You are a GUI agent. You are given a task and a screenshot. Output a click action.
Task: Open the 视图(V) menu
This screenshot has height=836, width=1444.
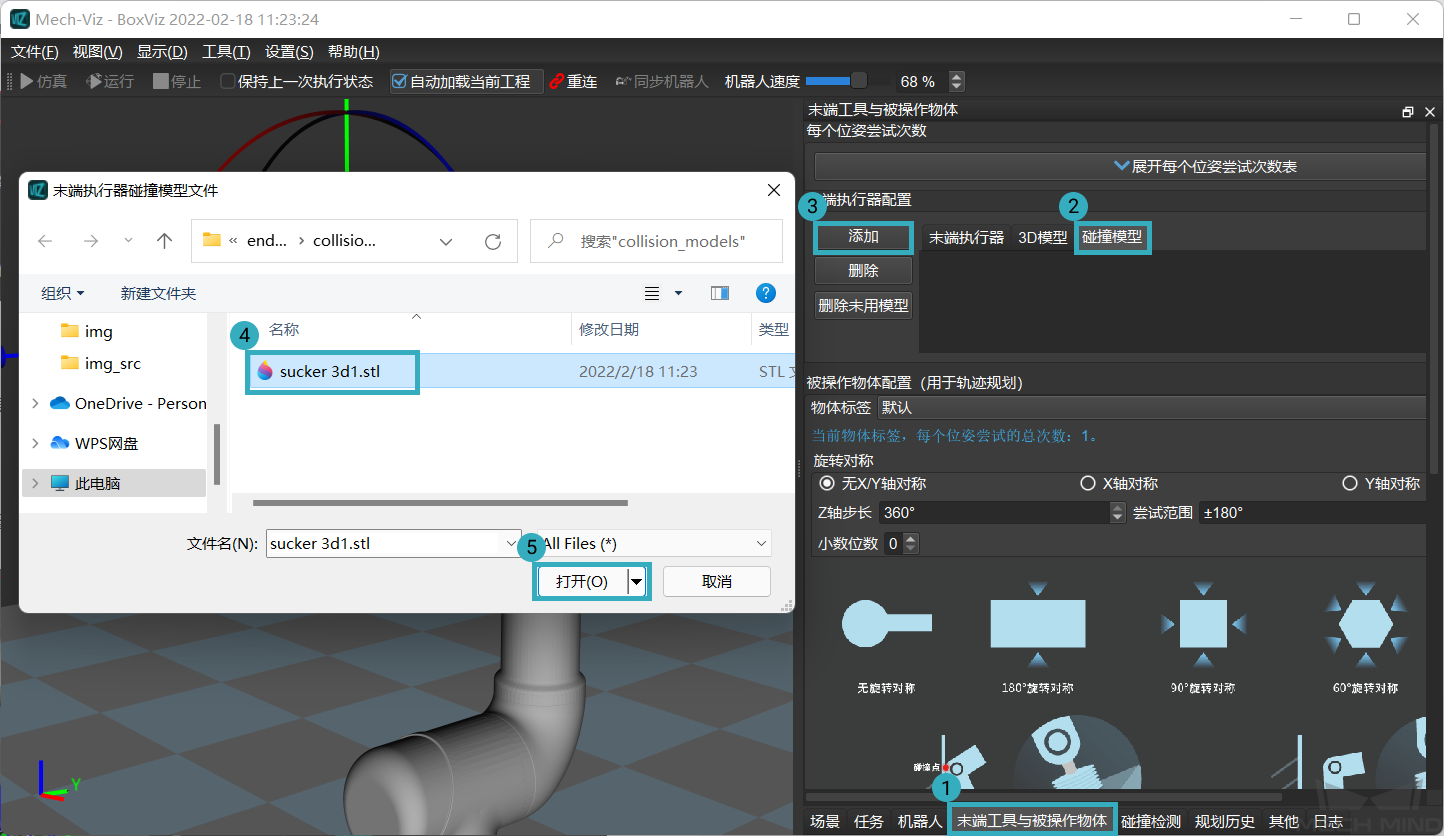tap(97, 52)
